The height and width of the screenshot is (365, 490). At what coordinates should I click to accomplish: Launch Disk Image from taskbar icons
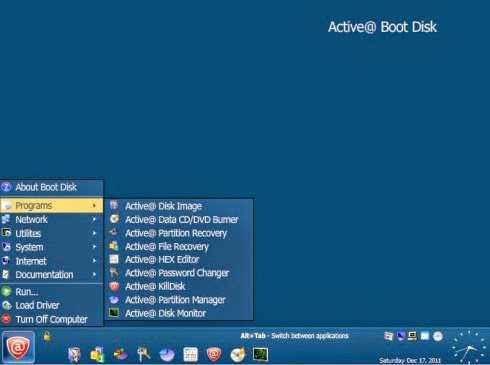(x=74, y=354)
